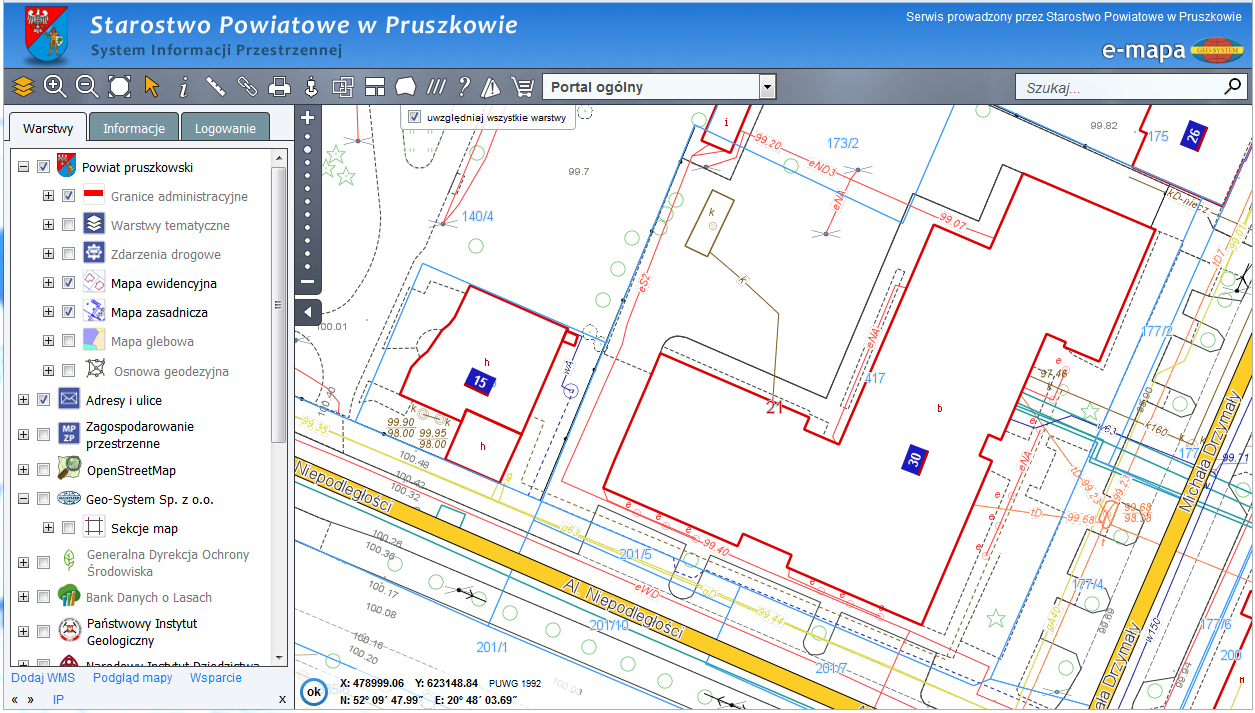Expand Mapa zasadnicza node
The width and height of the screenshot is (1255, 713).
pos(48,312)
